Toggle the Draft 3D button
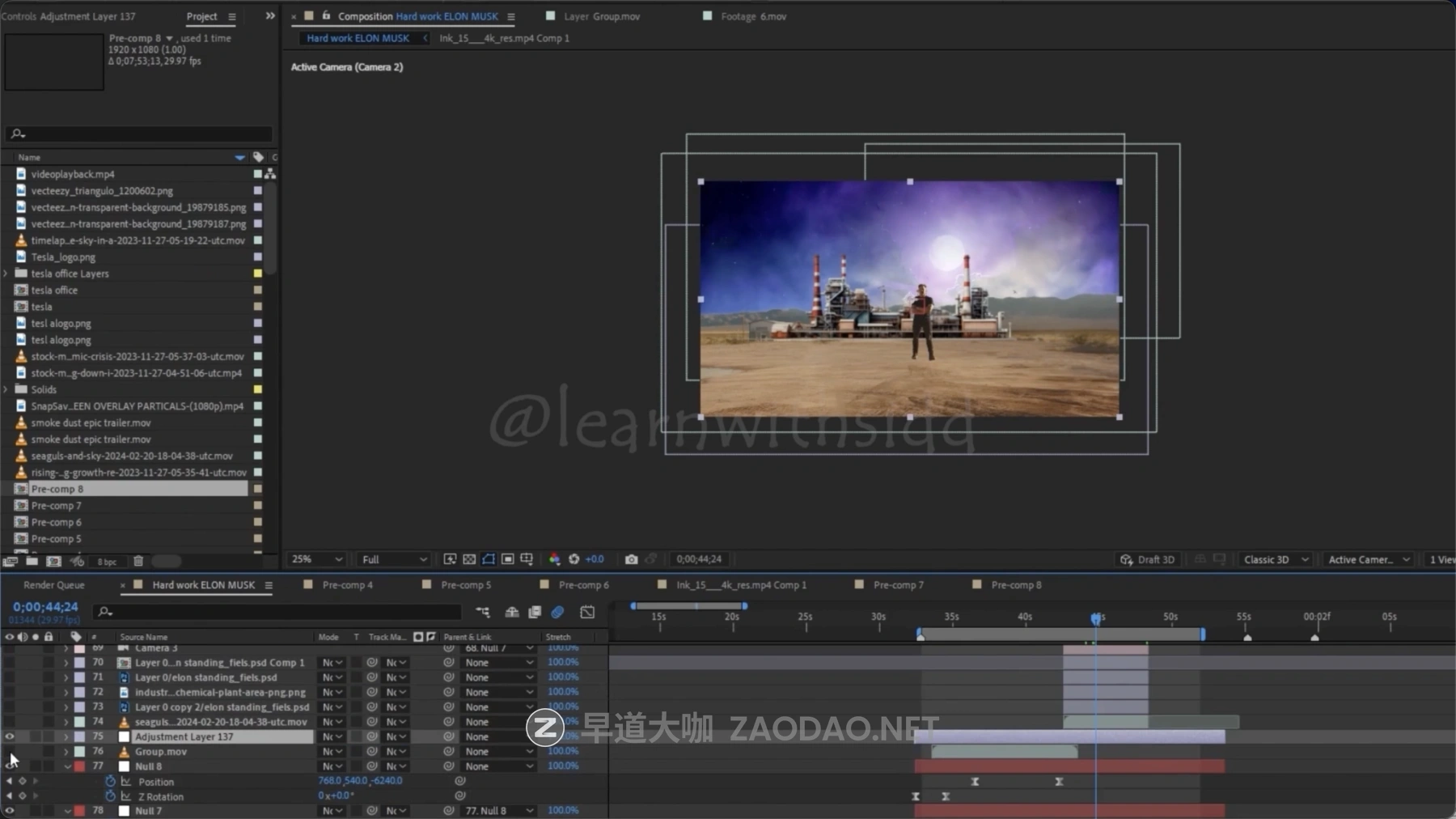1456x819 pixels. (x=1147, y=560)
